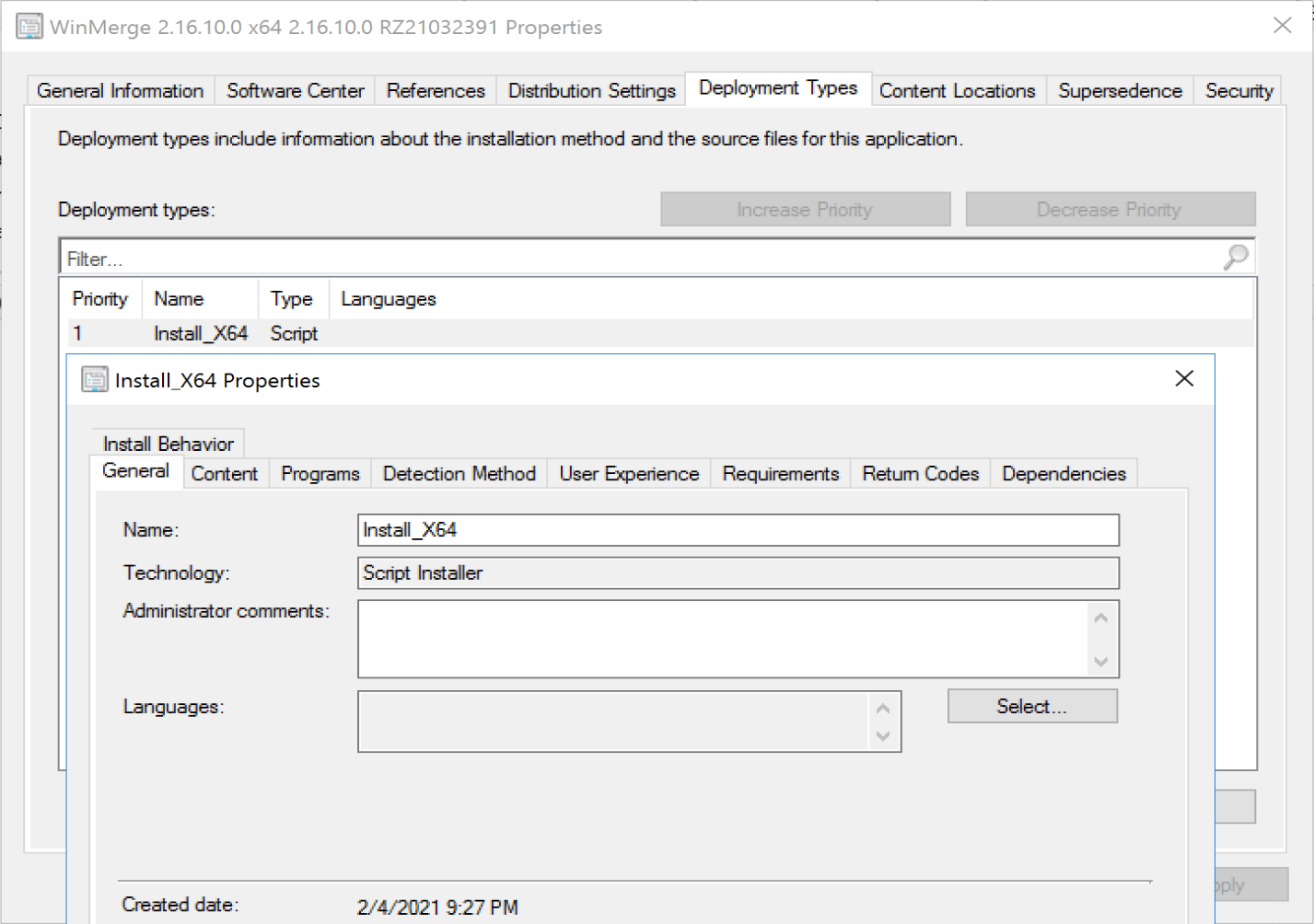Image resolution: width=1314 pixels, height=924 pixels.
Task: Open the Install Behavior tab
Action: click(x=168, y=444)
